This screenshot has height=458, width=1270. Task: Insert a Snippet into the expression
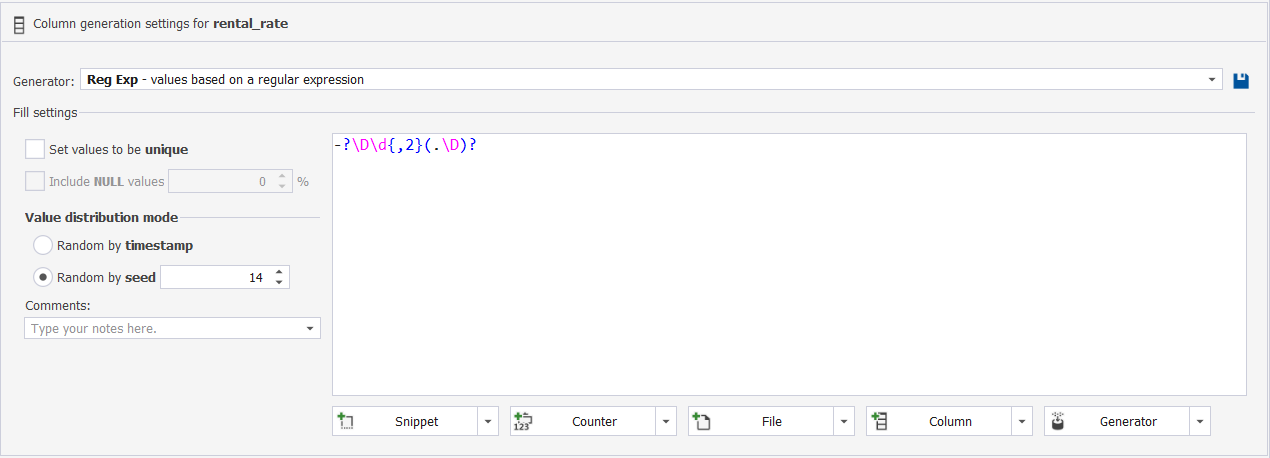pos(405,421)
